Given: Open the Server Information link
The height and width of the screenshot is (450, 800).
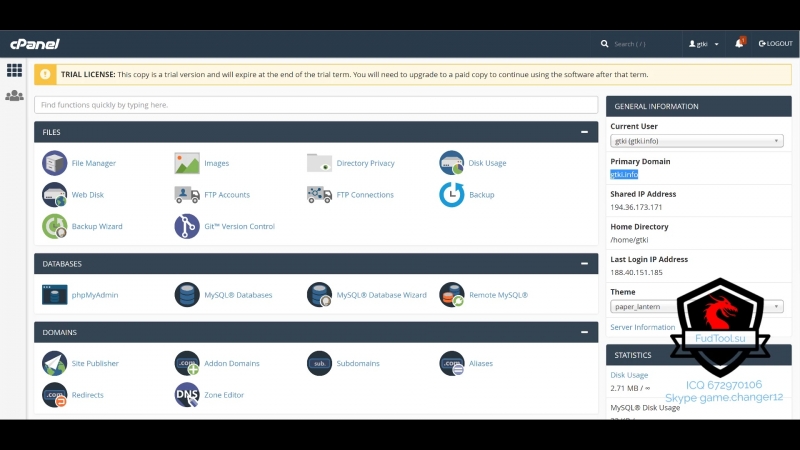Looking at the screenshot, I should [642, 327].
